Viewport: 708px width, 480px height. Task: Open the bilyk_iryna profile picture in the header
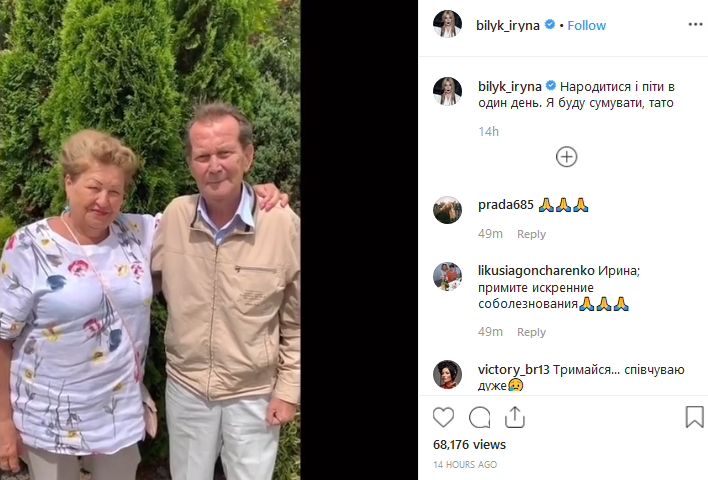pyautogui.click(x=447, y=24)
